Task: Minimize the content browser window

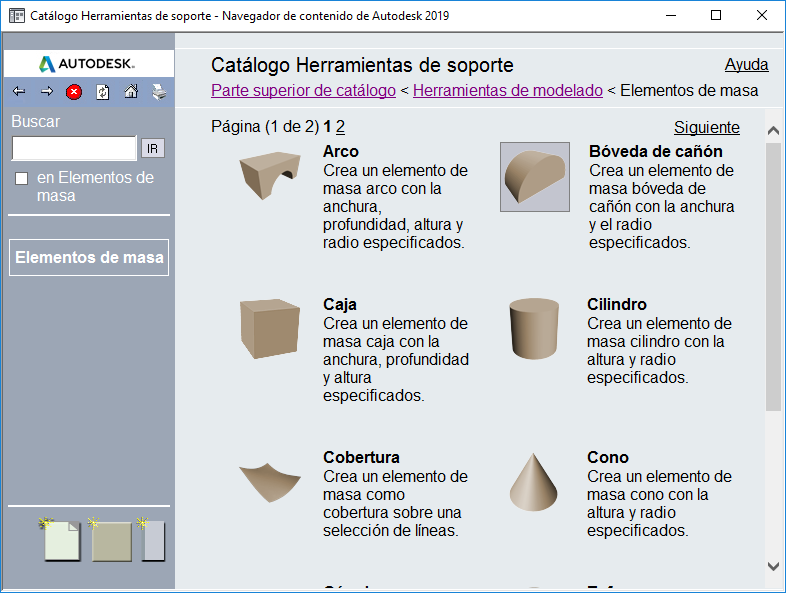Action: [x=671, y=16]
